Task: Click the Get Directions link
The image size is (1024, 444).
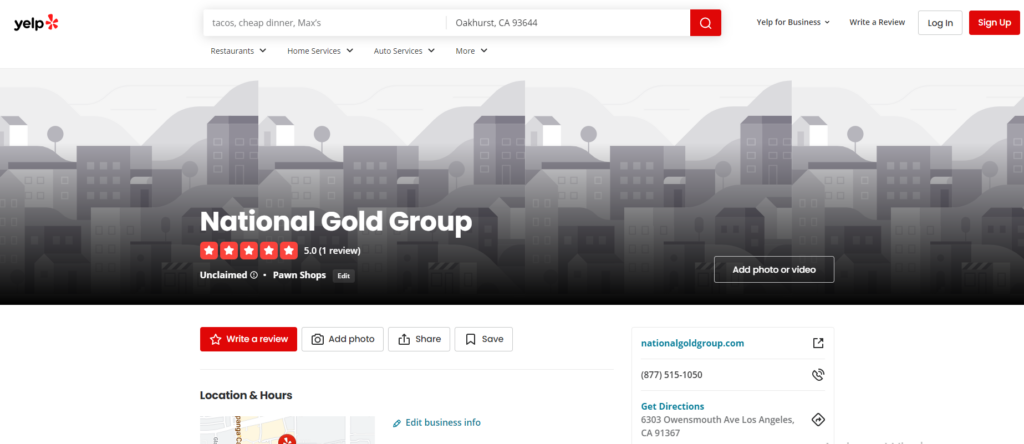Action: [673, 406]
